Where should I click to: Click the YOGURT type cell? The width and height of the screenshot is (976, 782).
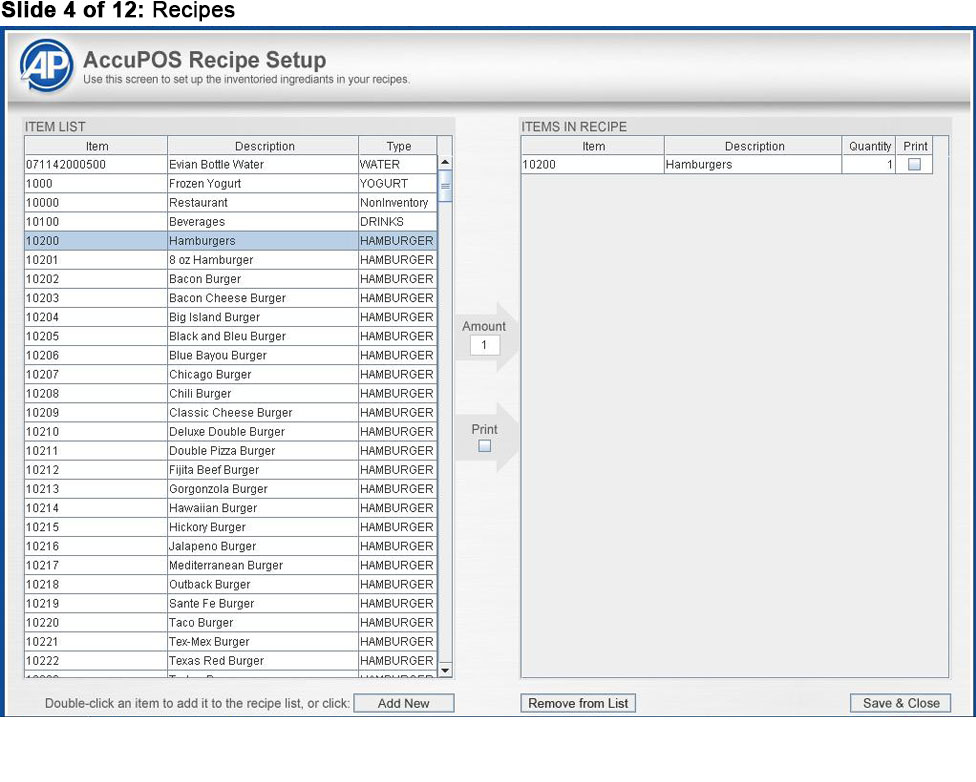tap(398, 184)
